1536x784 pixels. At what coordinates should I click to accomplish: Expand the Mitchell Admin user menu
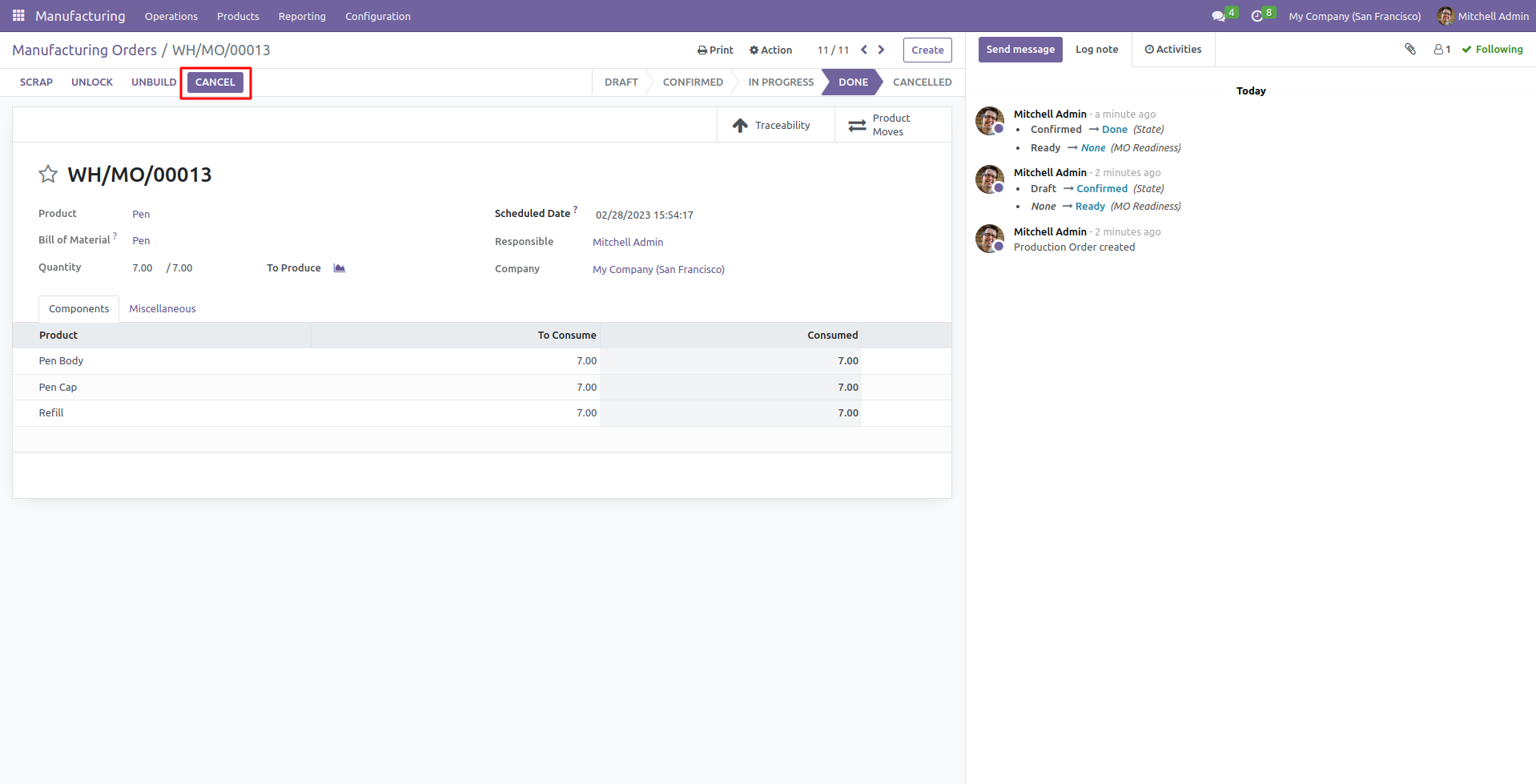click(1483, 16)
